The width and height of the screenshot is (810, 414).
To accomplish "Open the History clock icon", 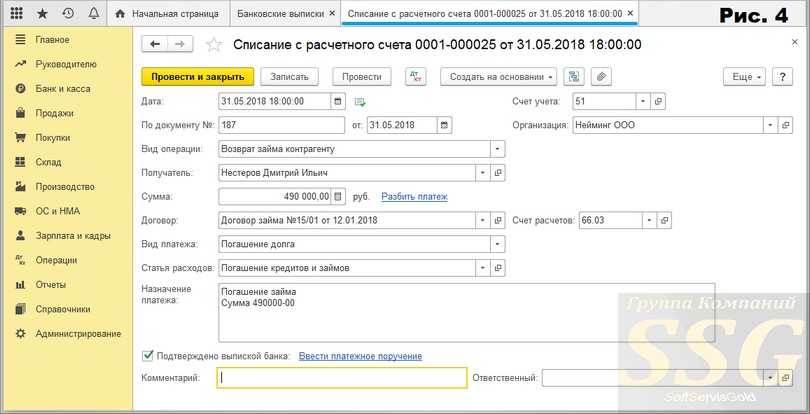I will [68, 14].
